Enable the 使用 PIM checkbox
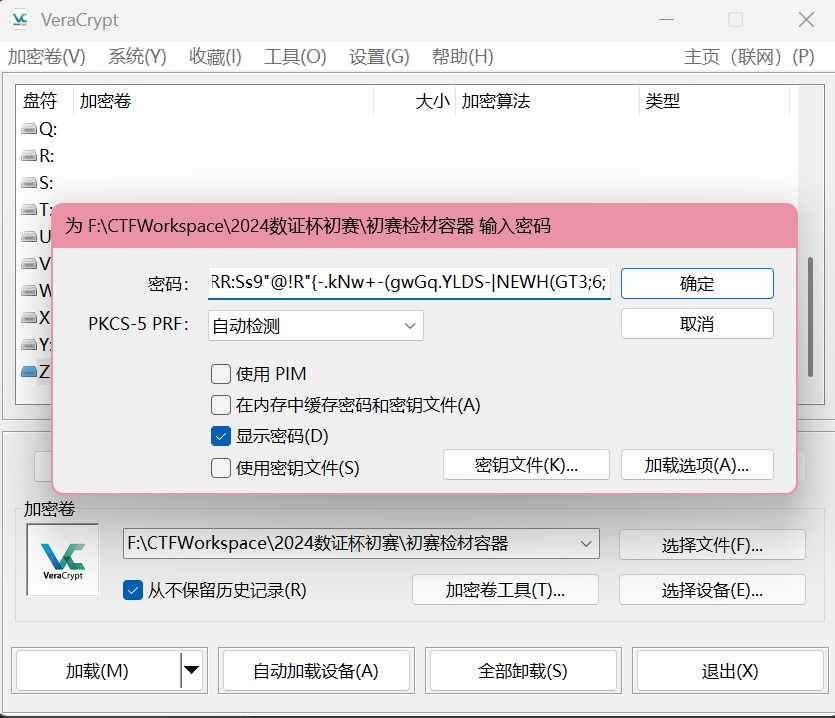Screen dimensions: 835x718 point(220,374)
